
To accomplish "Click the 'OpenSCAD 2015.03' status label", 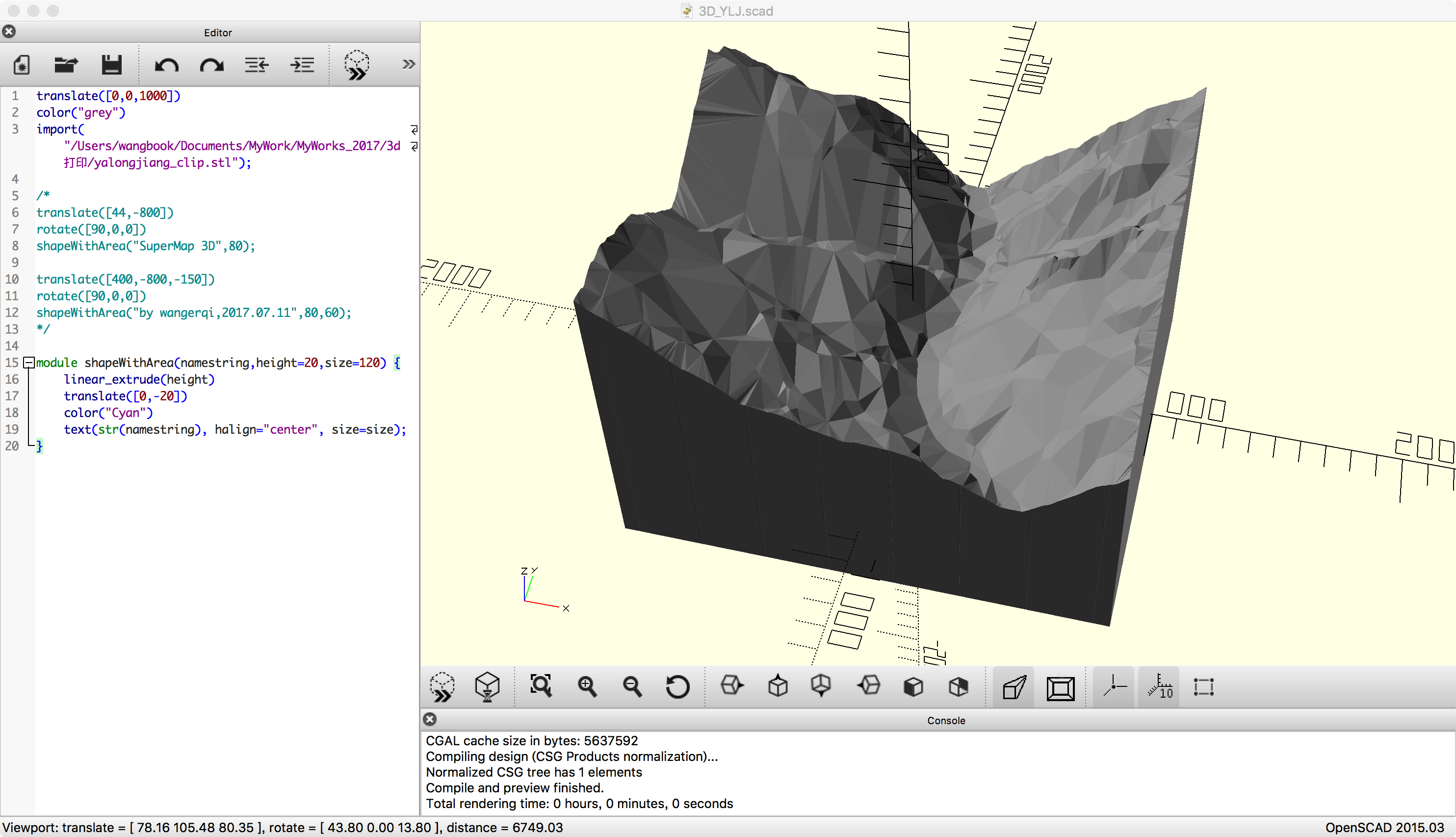I will pos(1385,828).
